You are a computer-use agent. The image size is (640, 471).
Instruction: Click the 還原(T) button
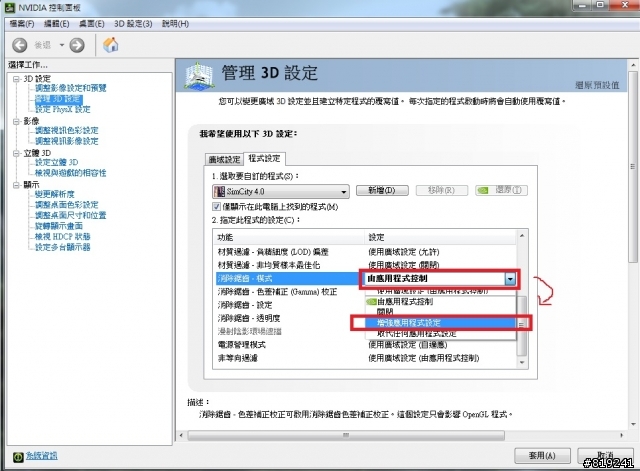click(501, 190)
